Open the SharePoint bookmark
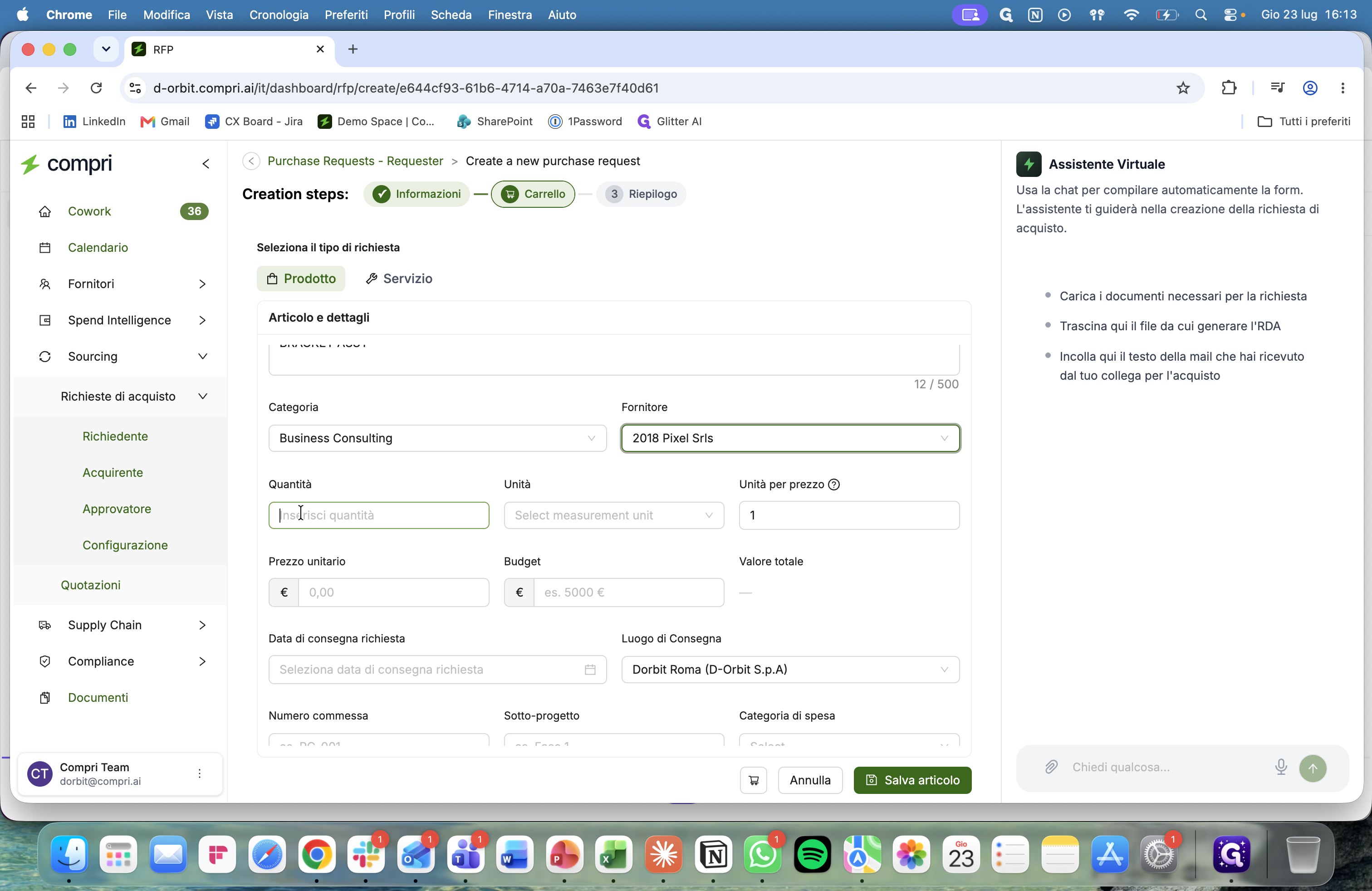1372x891 pixels. pos(495,122)
